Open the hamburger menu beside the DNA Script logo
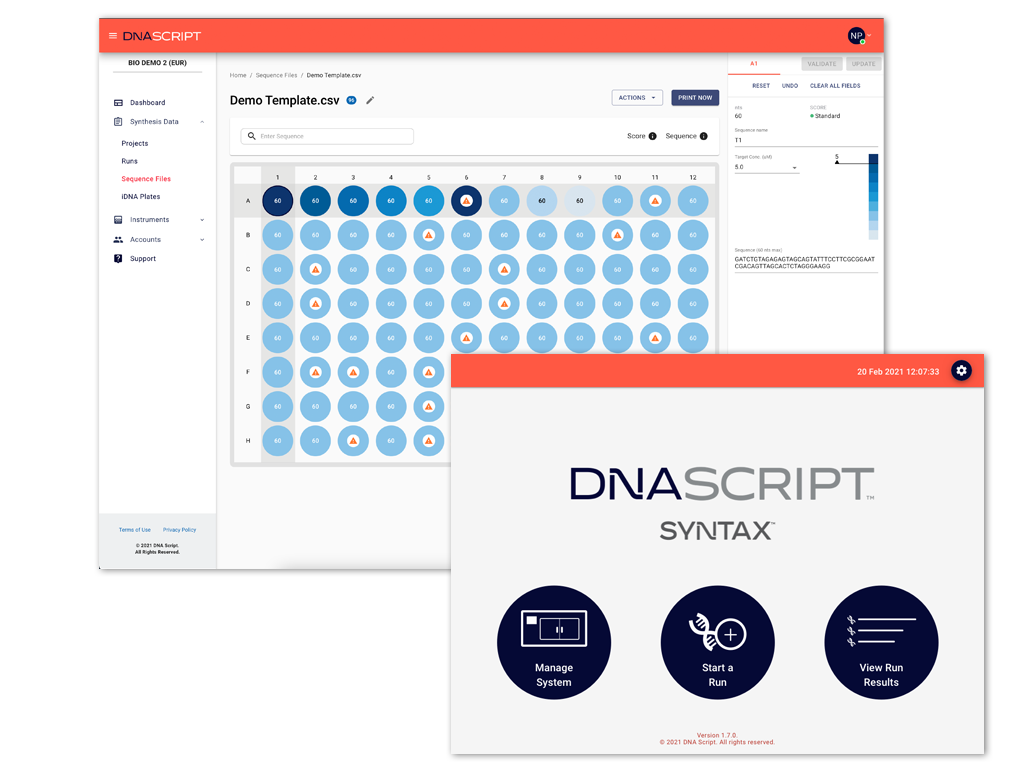Viewport: 1024px width, 768px height. click(x=113, y=36)
